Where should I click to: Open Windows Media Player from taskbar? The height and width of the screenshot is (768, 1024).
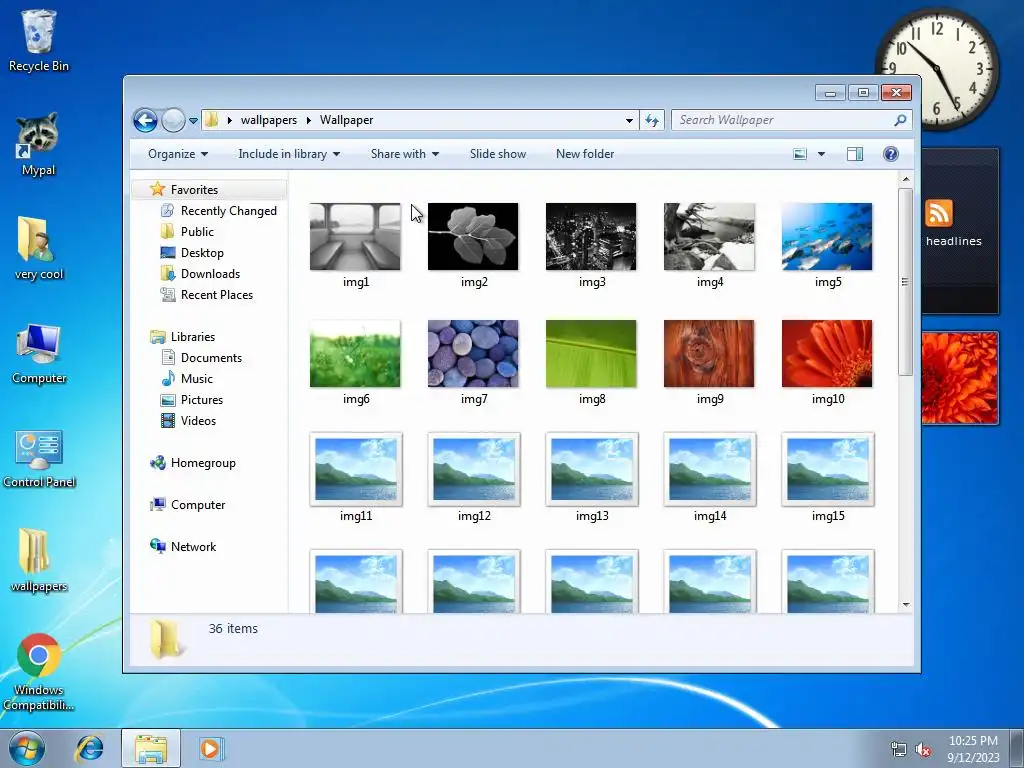point(210,748)
